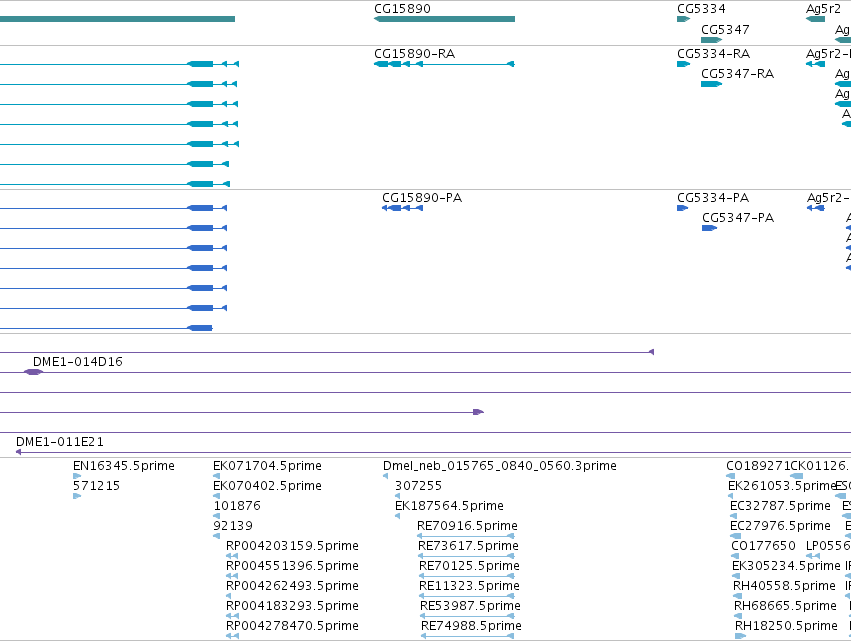
Task: Select the RP004262493.5prime EST label
Action: tap(292, 586)
